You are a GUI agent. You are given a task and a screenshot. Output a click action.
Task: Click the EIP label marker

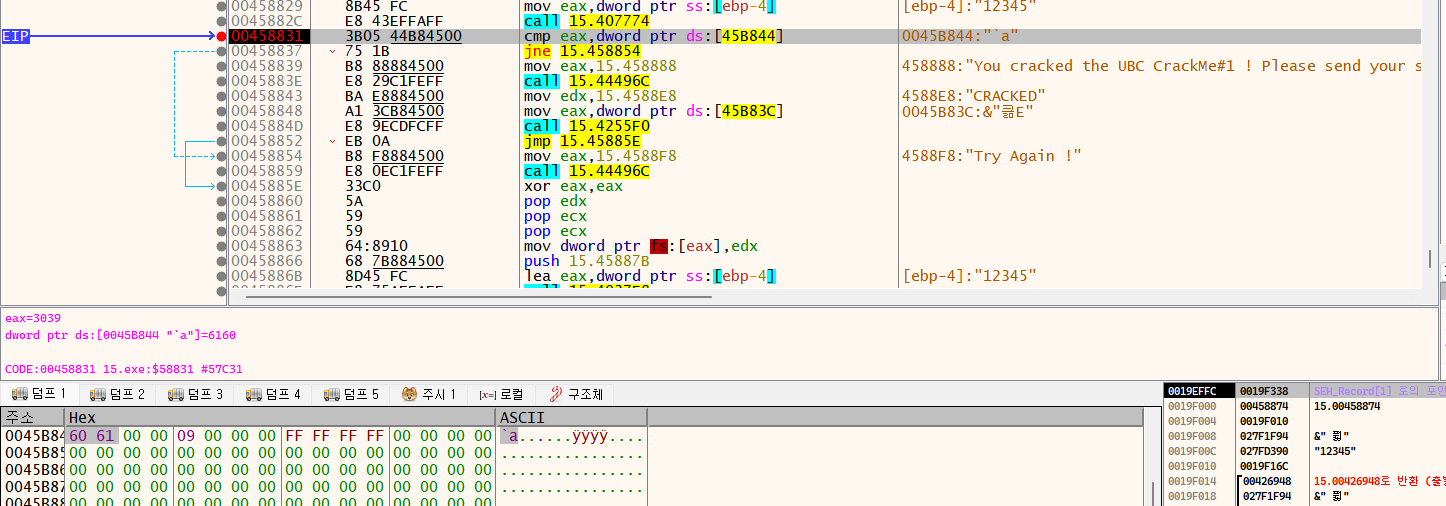tap(16, 36)
